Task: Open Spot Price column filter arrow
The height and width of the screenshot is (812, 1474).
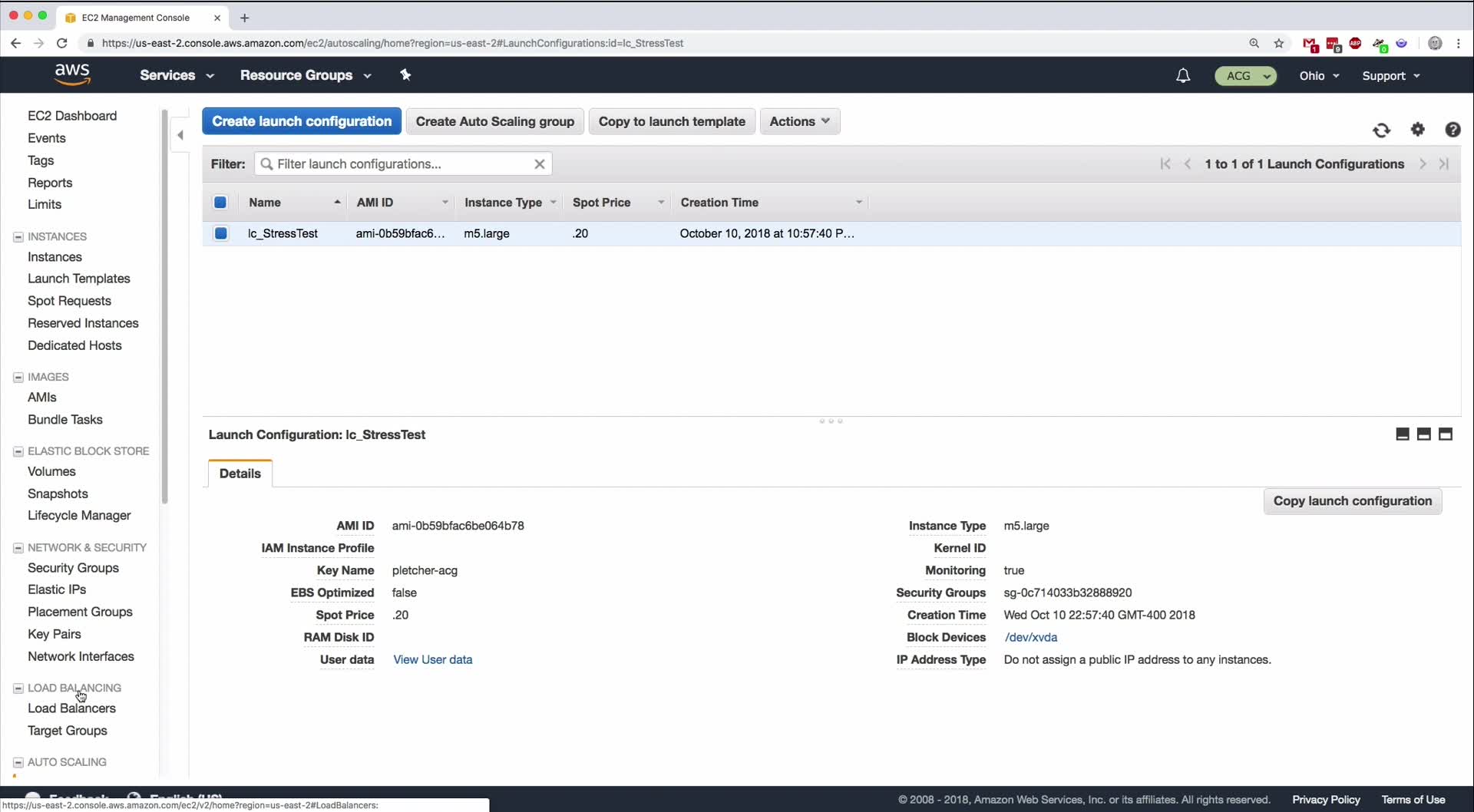Action: coord(661,203)
